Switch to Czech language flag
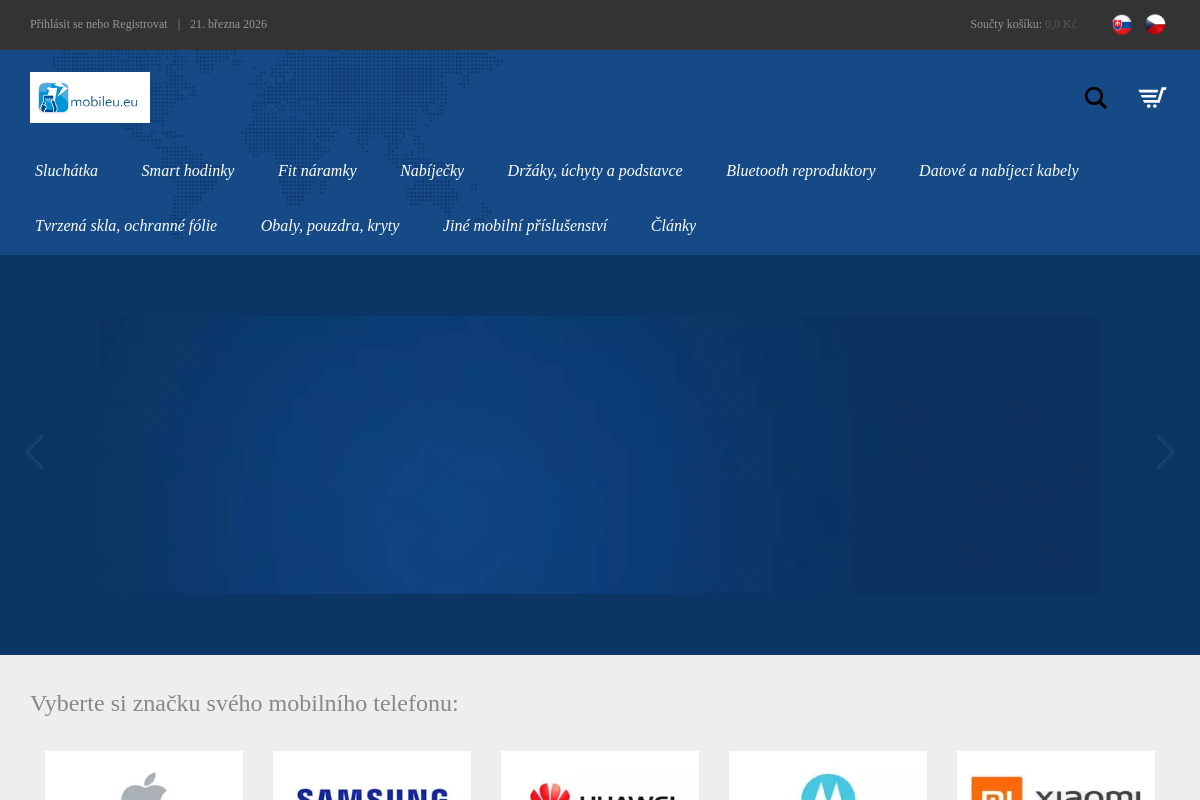Screen dimensions: 1200x800 (x=1155, y=25)
